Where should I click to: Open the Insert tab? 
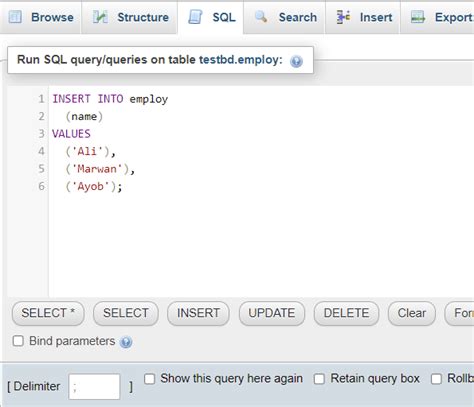pos(363,17)
